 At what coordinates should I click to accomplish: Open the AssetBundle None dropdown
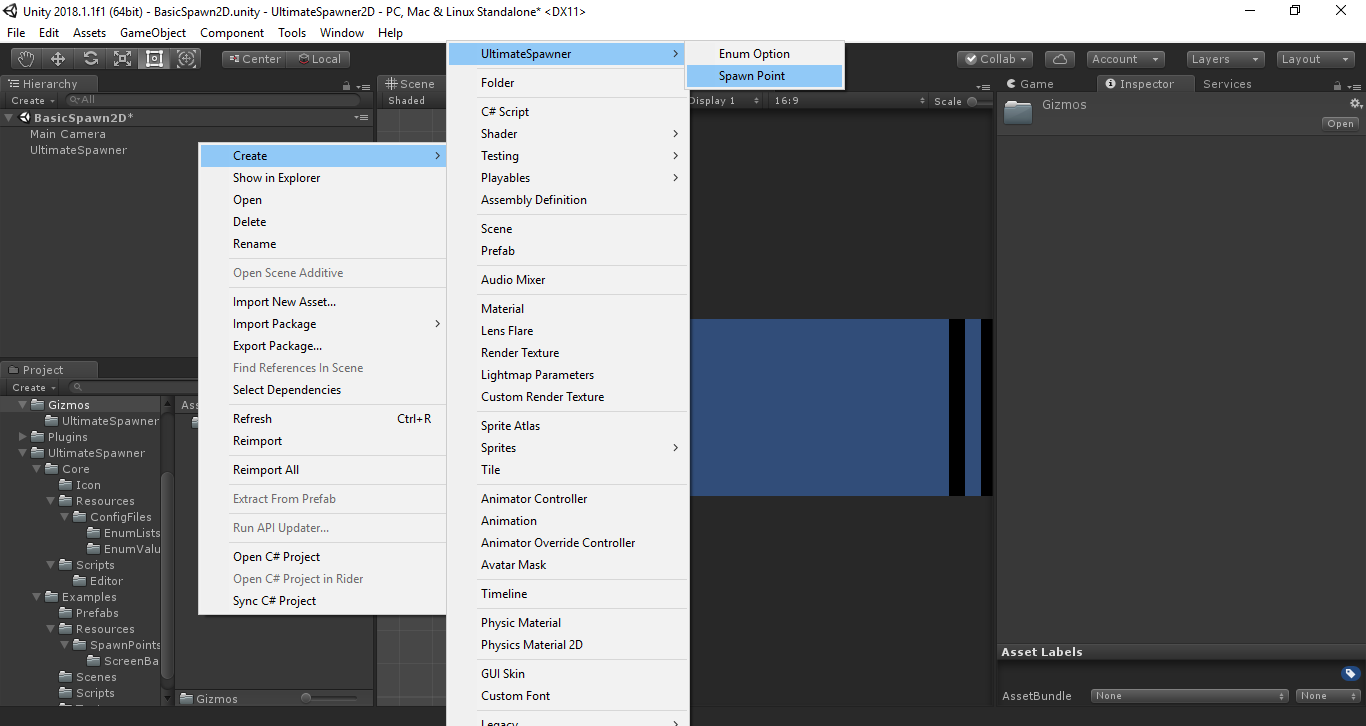pos(1190,696)
